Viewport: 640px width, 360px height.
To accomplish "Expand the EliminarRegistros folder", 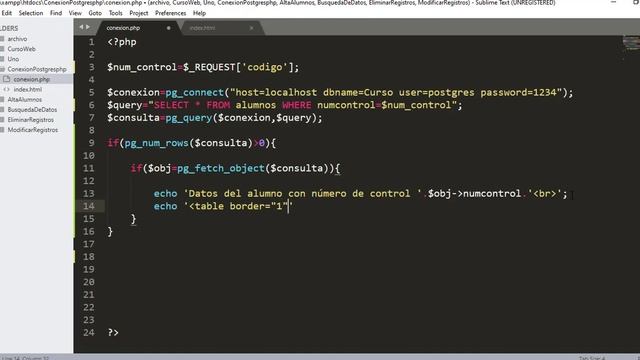I will pos(31,120).
